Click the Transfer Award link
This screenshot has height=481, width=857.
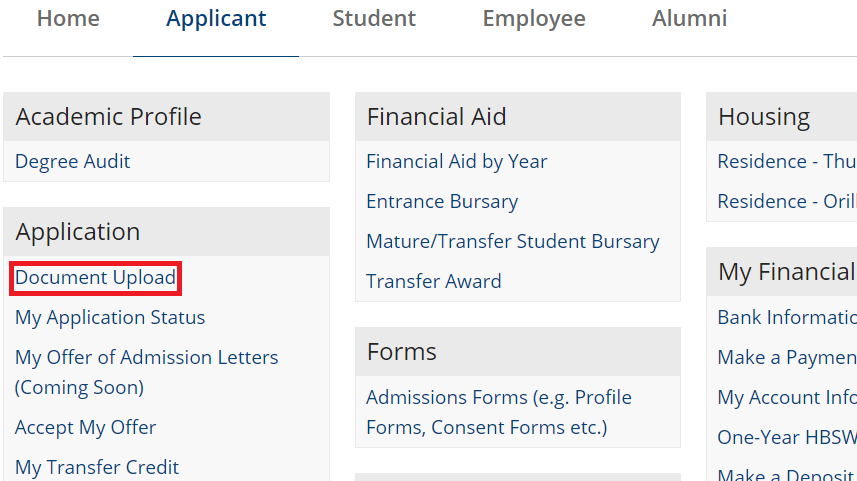click(434, 282)
